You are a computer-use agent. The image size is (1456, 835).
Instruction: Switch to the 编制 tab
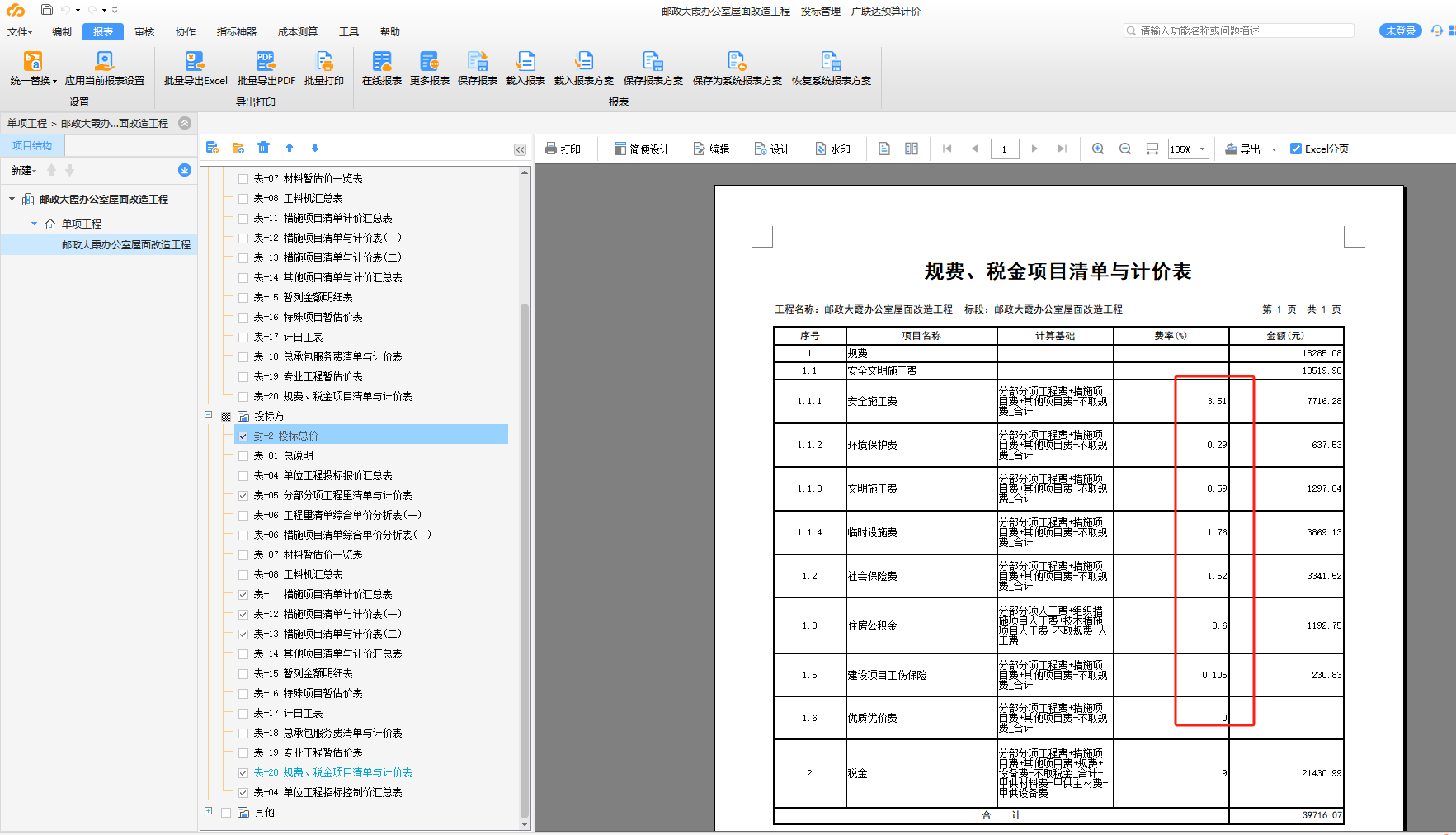62,31
